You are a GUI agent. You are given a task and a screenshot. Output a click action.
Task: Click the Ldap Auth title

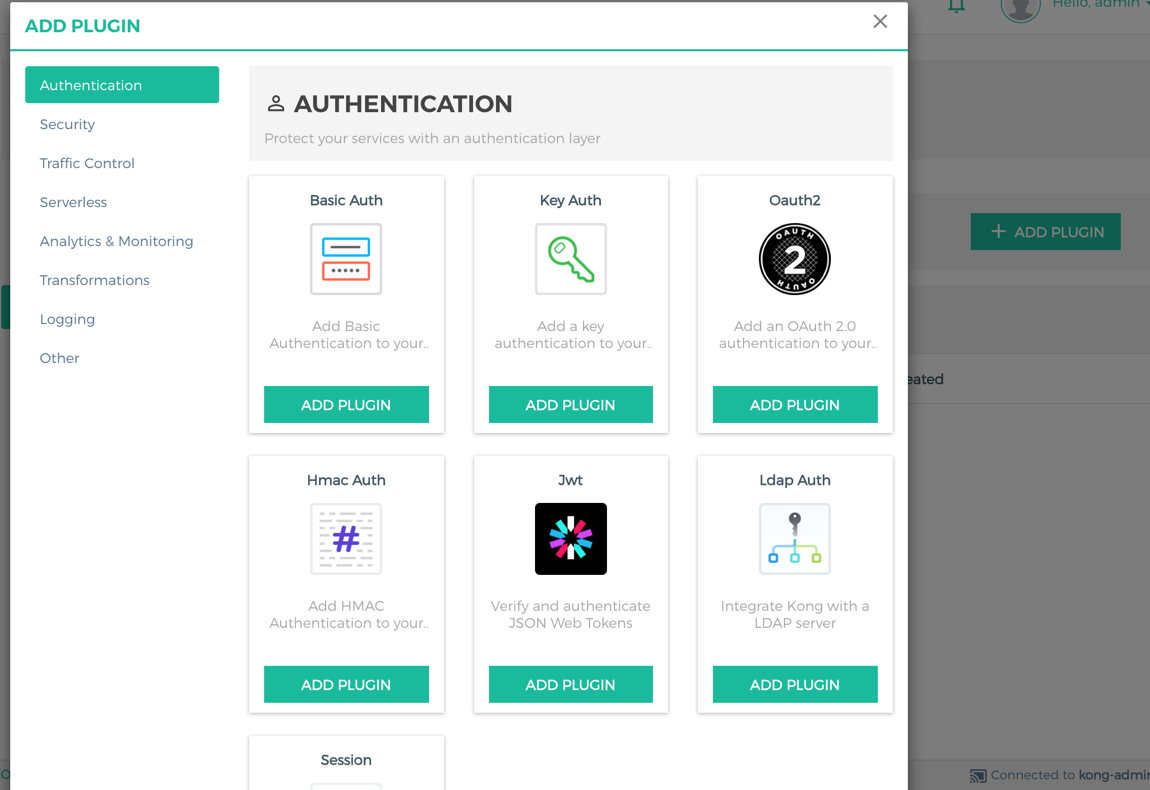795,480
